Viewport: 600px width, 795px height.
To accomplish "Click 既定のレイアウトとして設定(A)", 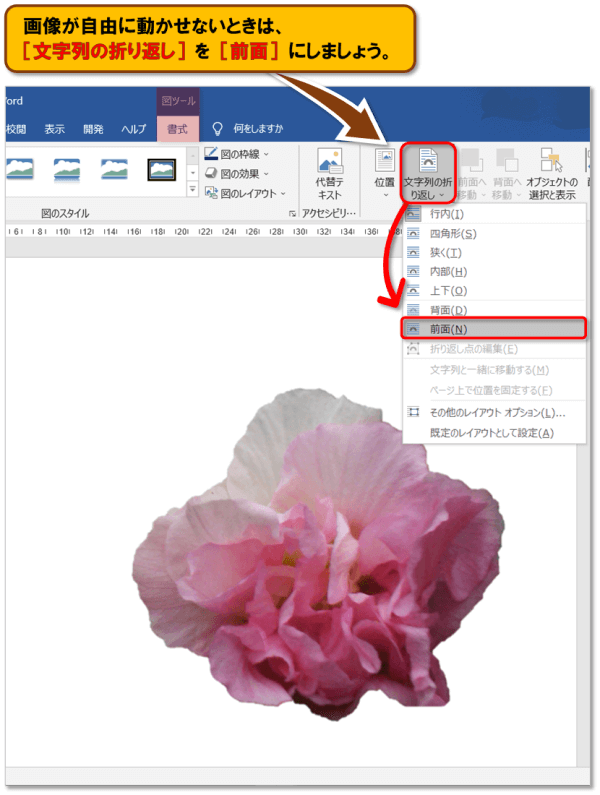I will (495, 433).
